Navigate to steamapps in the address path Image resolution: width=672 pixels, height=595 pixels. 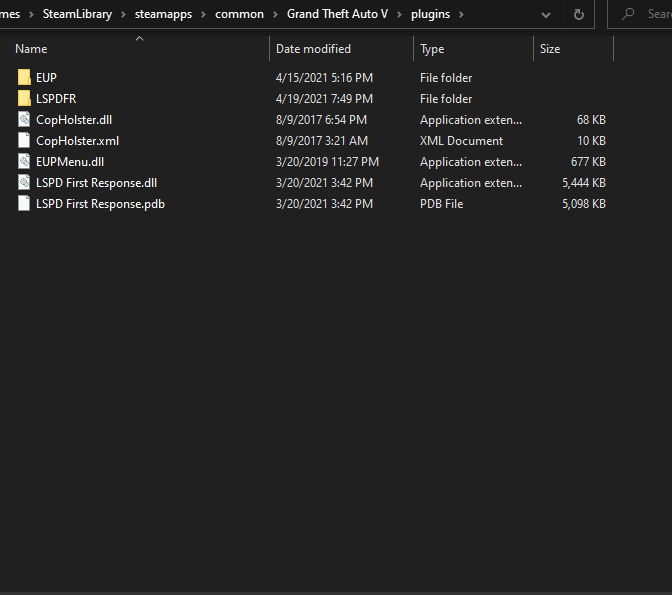click(164, 15)
